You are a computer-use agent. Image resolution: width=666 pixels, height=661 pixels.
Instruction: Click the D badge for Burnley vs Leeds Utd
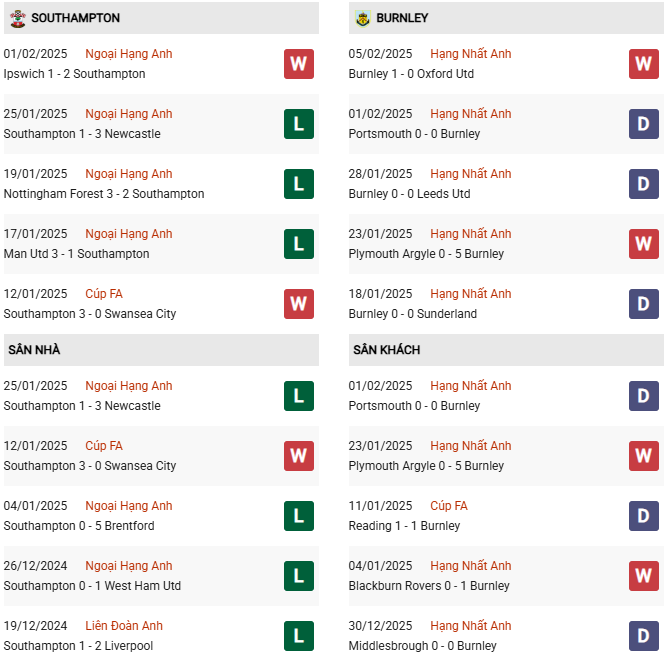644,184
